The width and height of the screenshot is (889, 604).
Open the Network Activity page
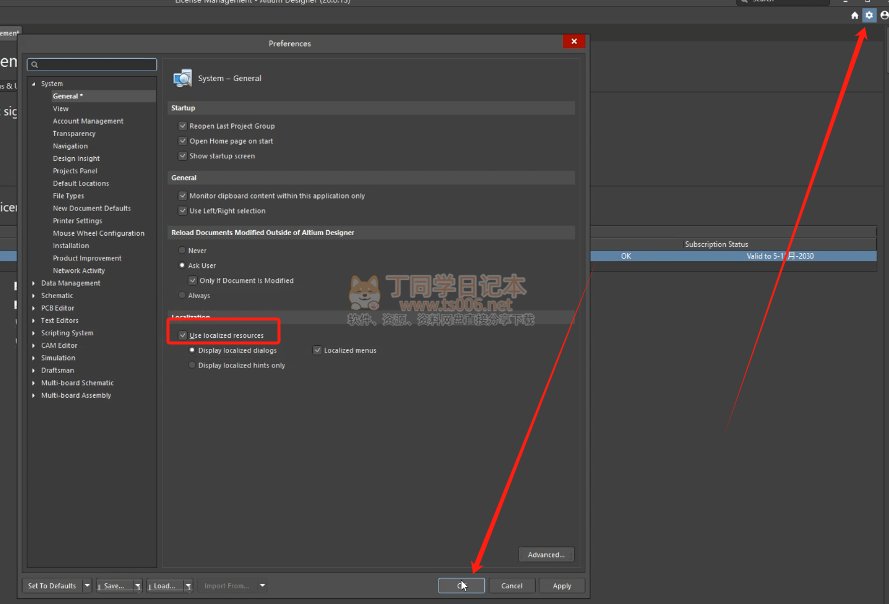coord(78,271)
